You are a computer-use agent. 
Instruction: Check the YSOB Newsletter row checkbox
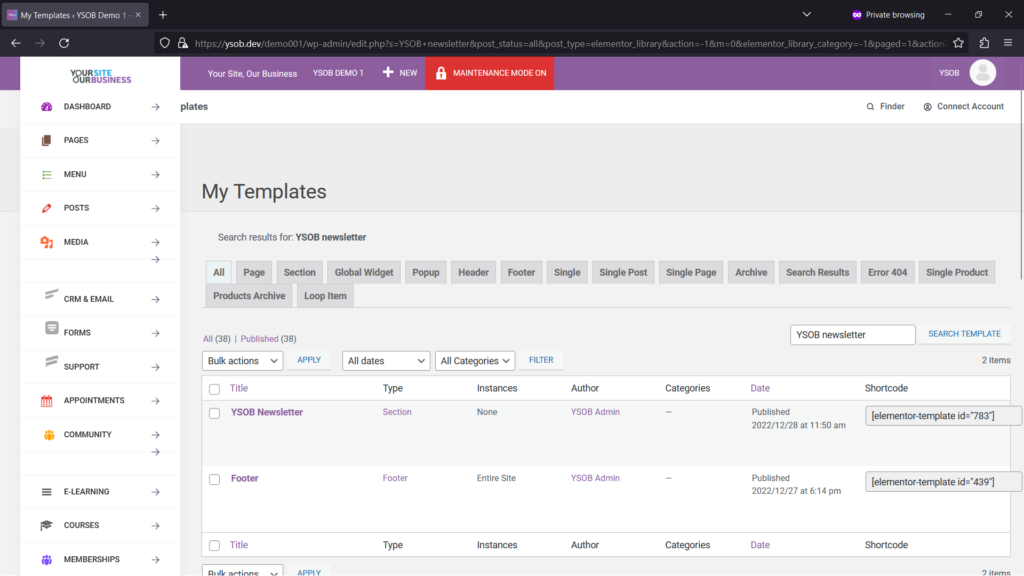click(214, 413)
